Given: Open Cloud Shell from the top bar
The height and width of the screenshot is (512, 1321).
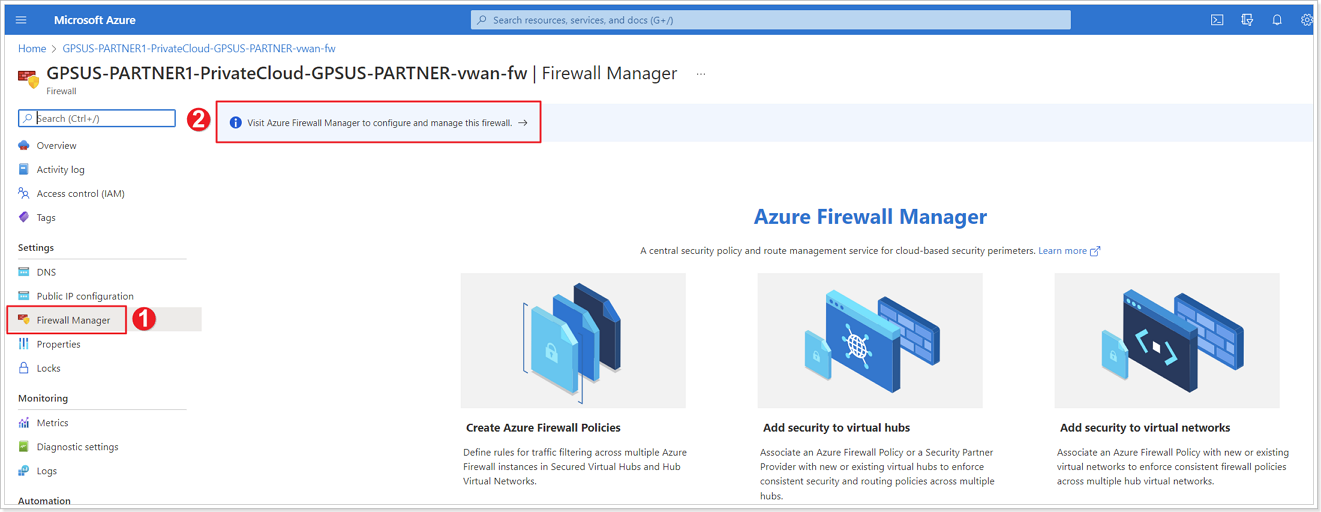Looking at the screenshot, I should pos(1217,20).
